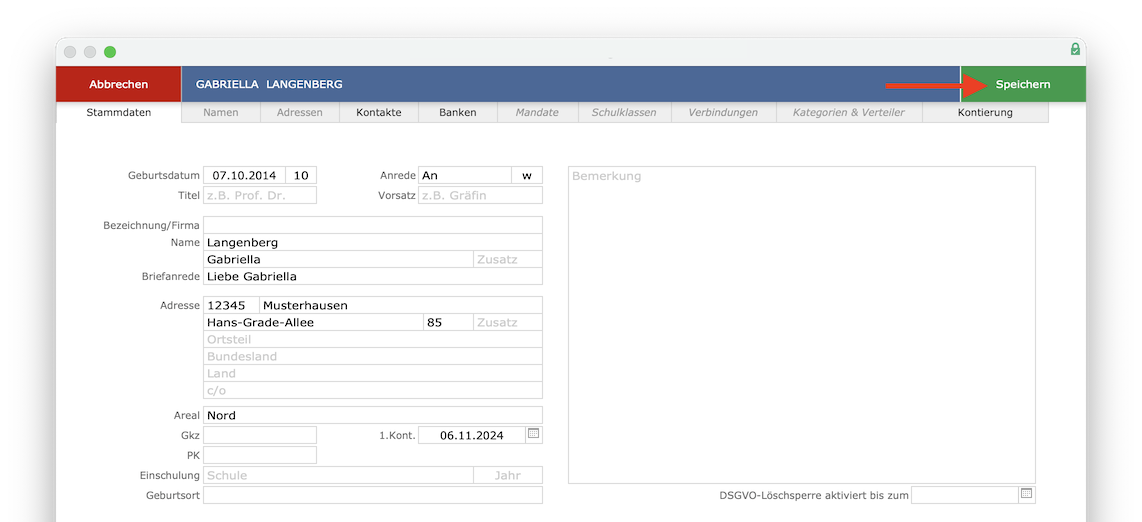Edit city field Musterhausen
The image size is (1142, 522).
coord(401,305)
